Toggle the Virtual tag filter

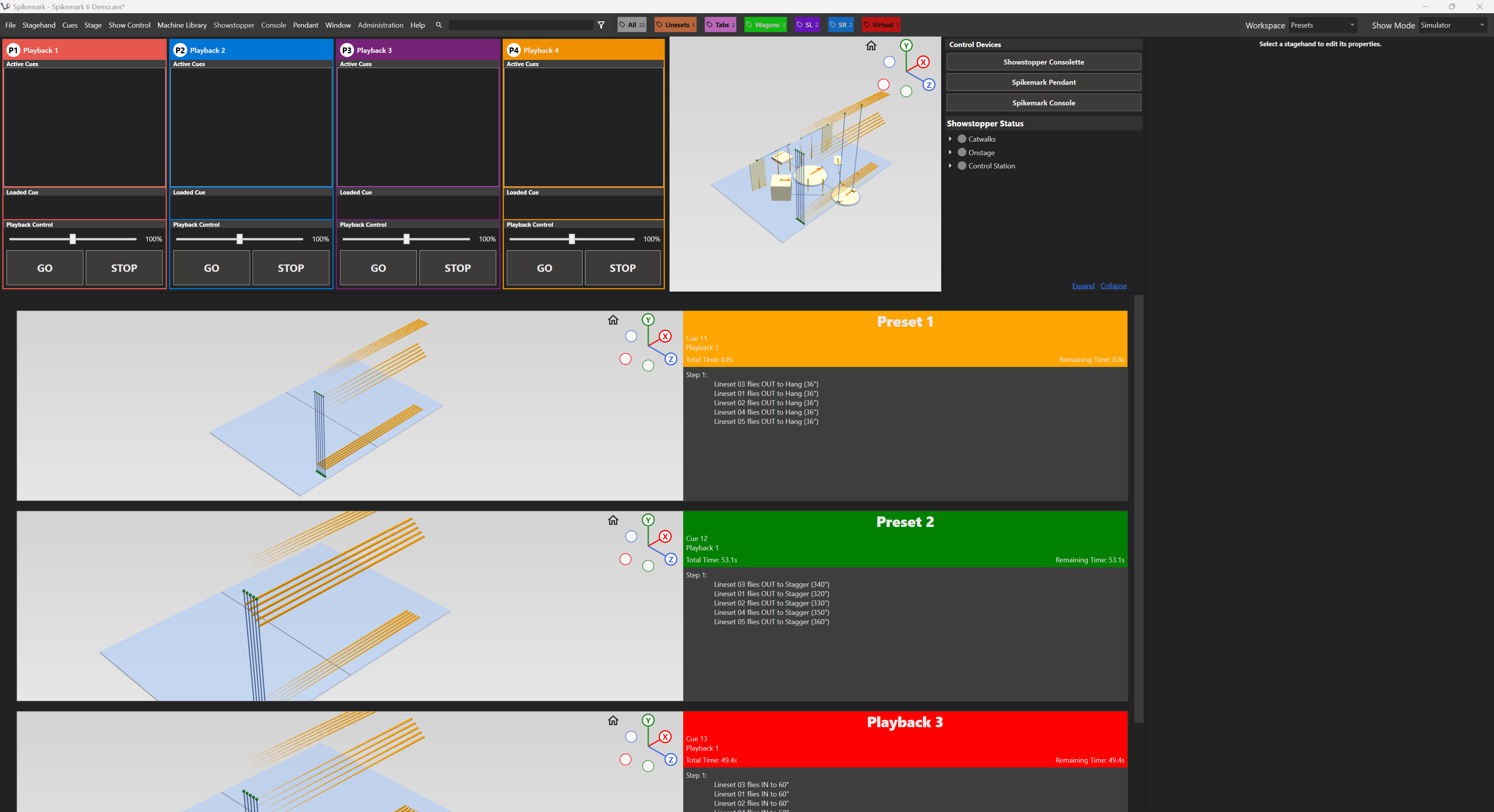point(880,25)
